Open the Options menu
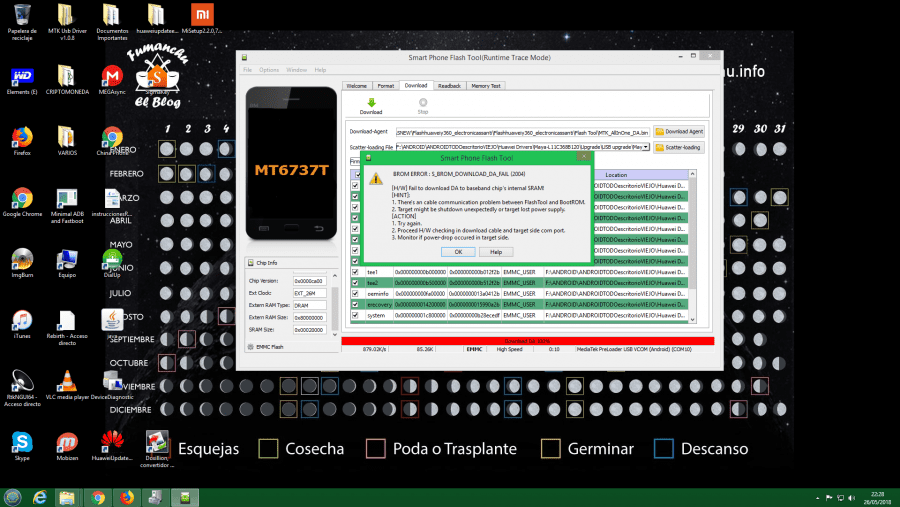This screenshot has width=900, height=507. pyautogui.click(x=269, y=70)
